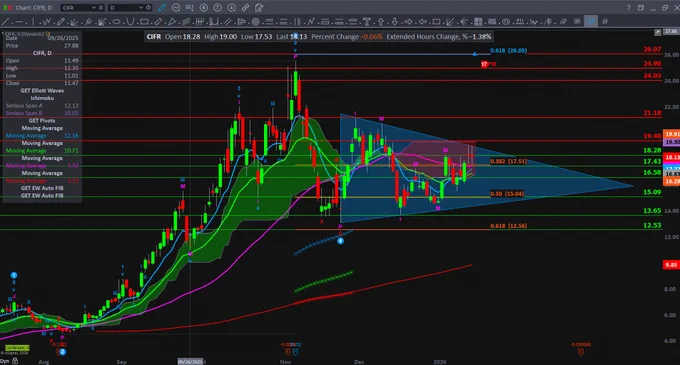Viewport: 680px width, 365px height.
Task: Click the 21.18 resistance level label
Action: coord(652,113)
